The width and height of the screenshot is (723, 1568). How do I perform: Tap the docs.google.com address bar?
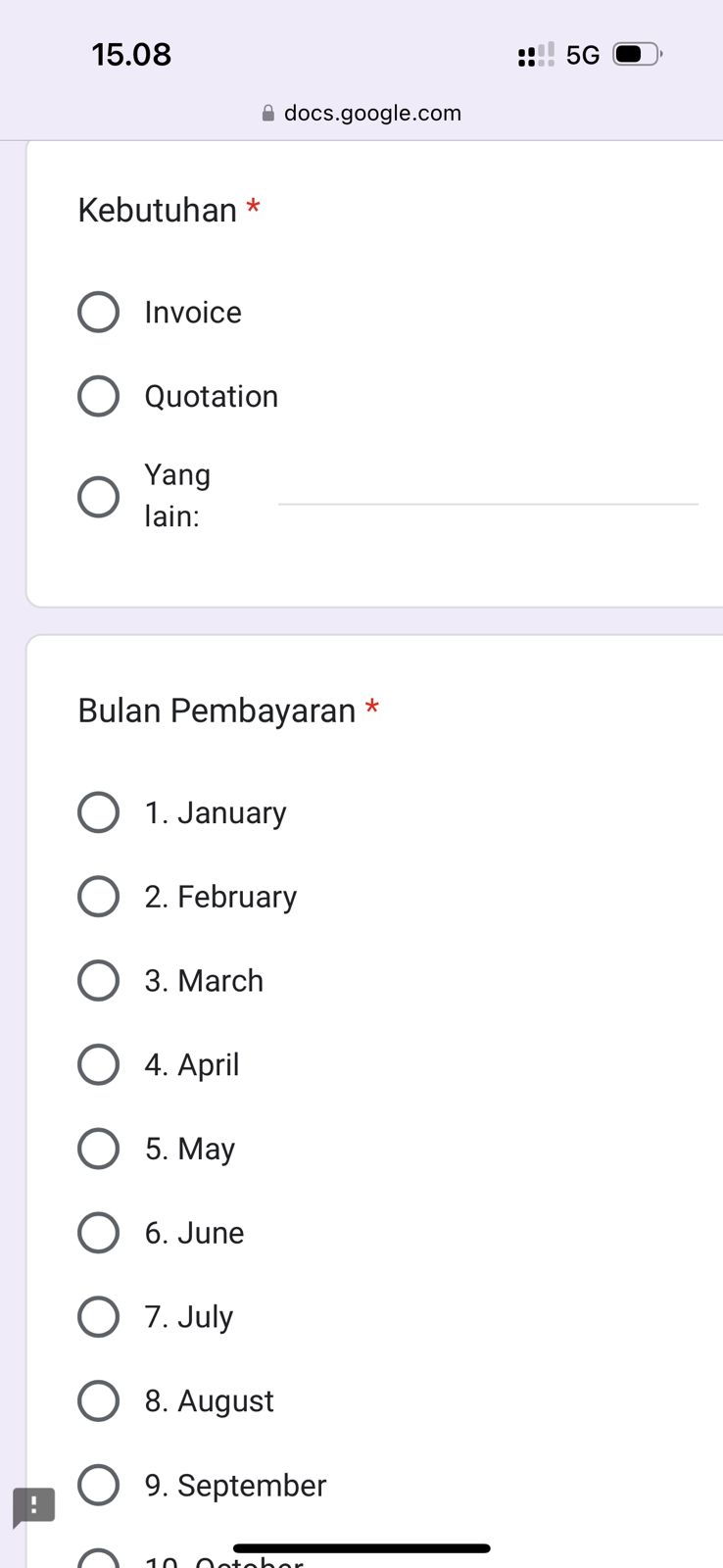371,114
